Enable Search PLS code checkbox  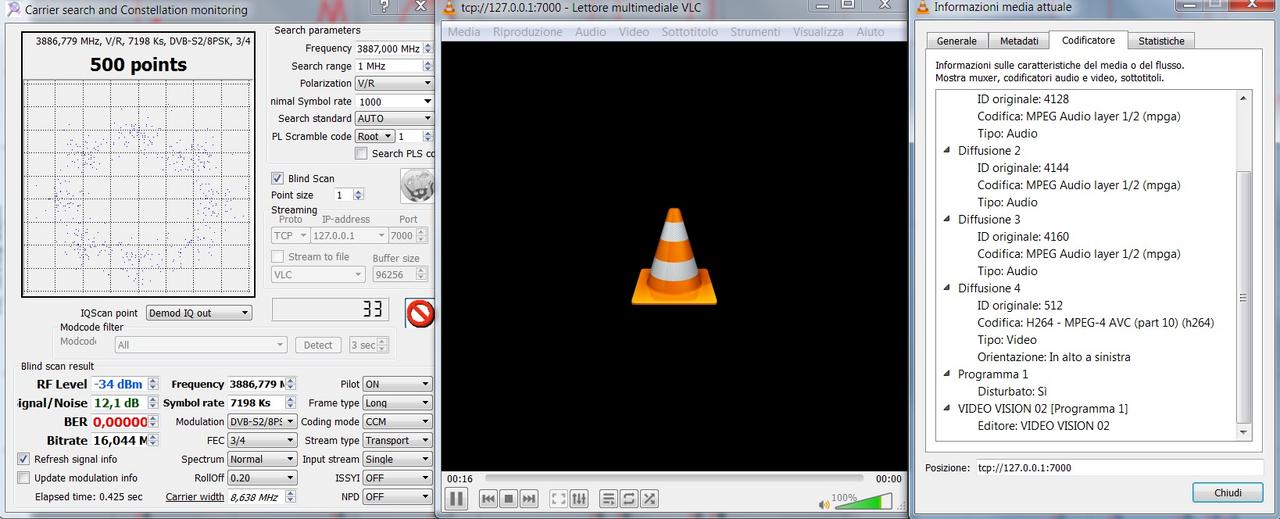coord(361,153)
